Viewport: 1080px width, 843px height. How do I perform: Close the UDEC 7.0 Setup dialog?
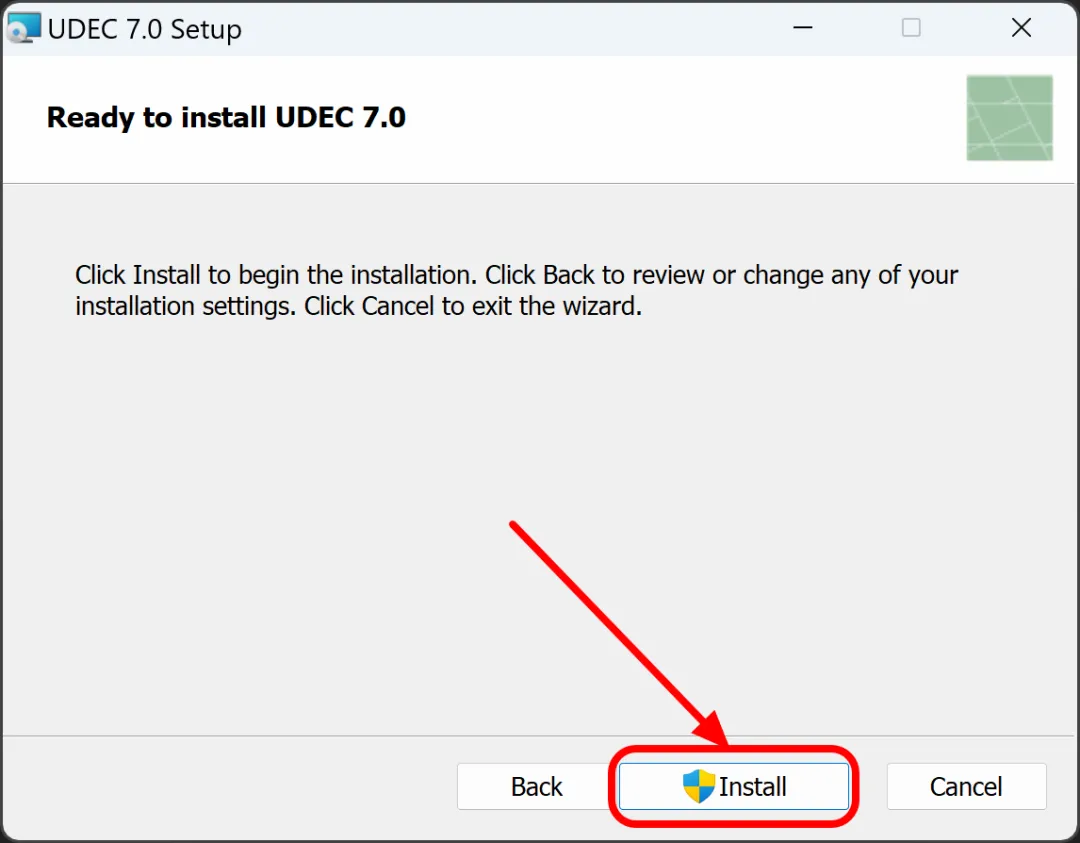click(1021, 28)
